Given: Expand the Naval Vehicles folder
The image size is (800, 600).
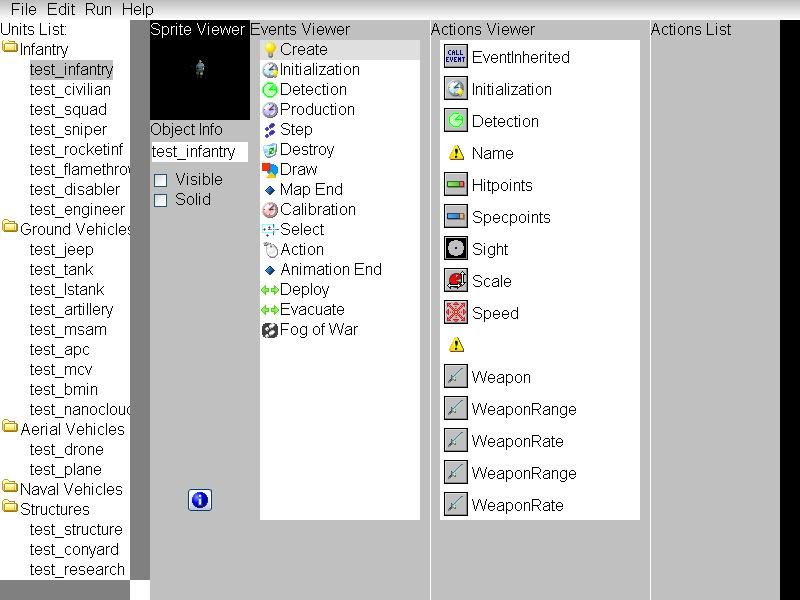Looking at the screenshot, I should (10, 489).
